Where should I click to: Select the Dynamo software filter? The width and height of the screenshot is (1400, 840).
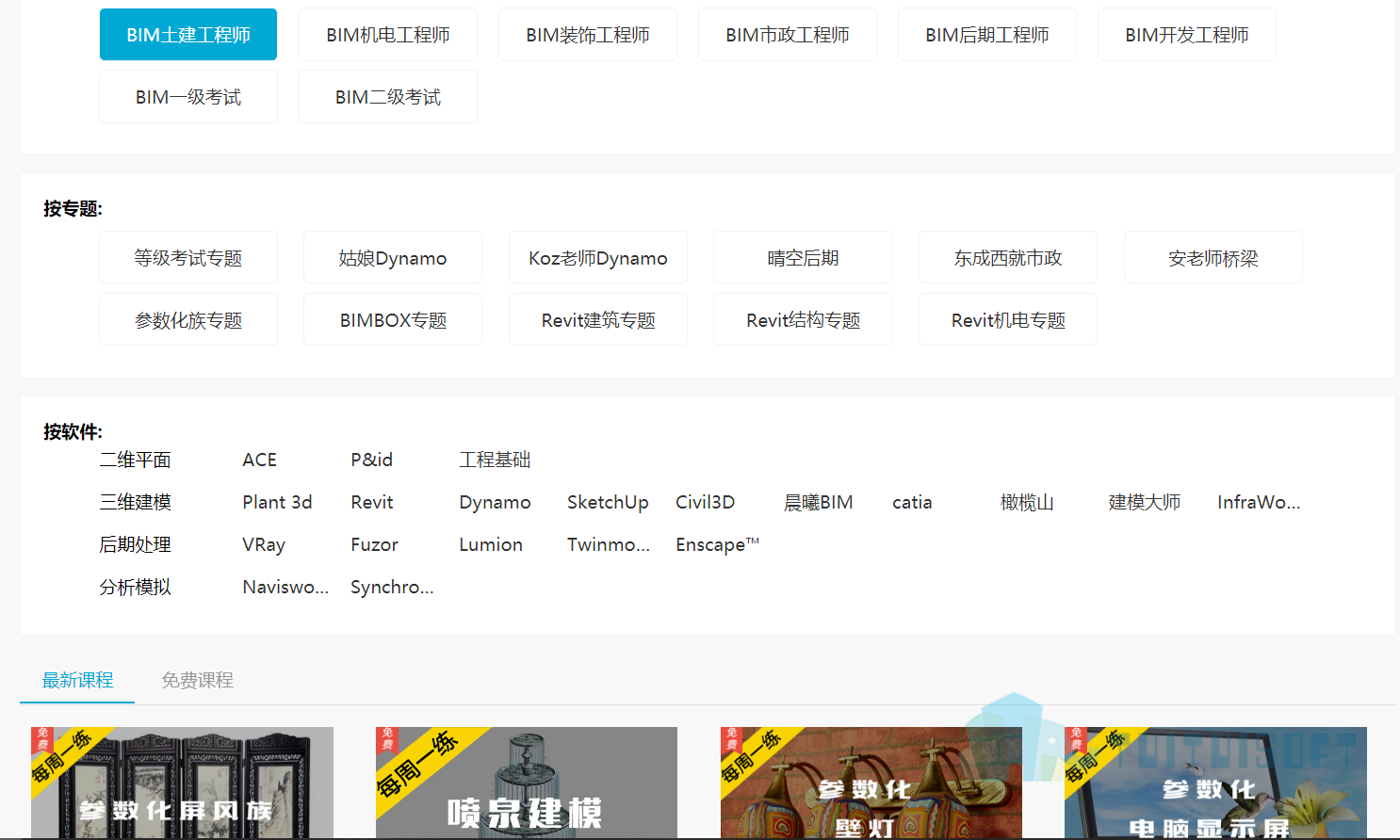pos(495,503)
